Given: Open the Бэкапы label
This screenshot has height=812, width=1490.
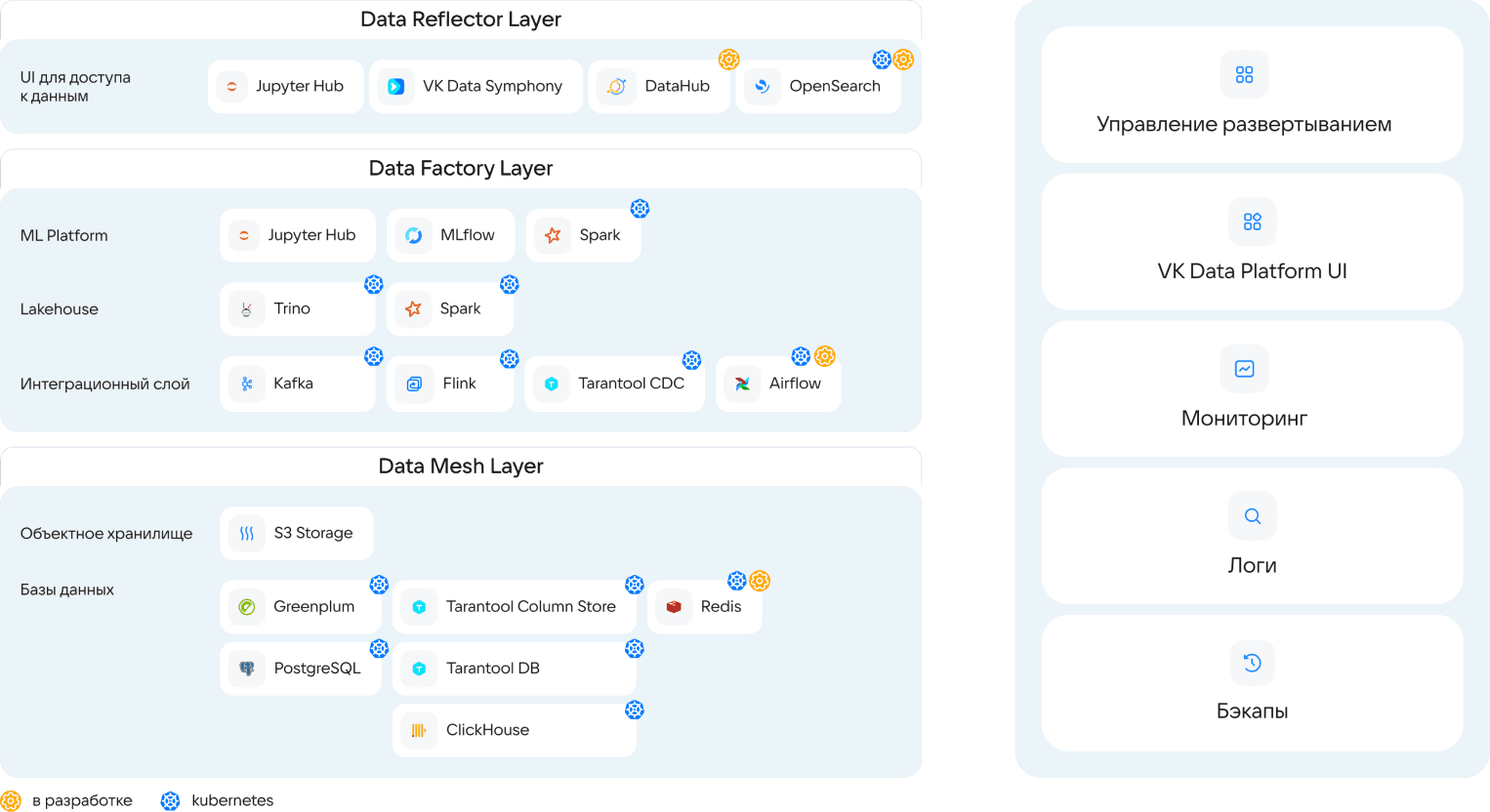Looking at the screenshot, I should point(1253,711).
